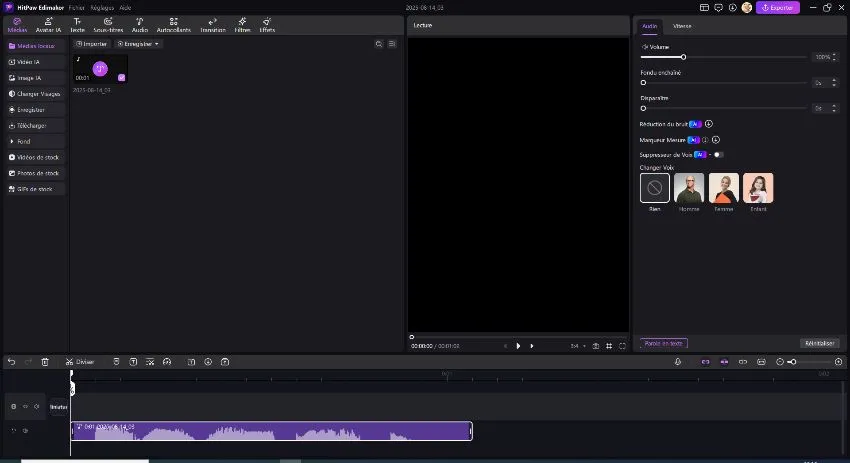Click the Volume slider handle
The width and height of the screenshot is (850, 463).
pos(684,57)
